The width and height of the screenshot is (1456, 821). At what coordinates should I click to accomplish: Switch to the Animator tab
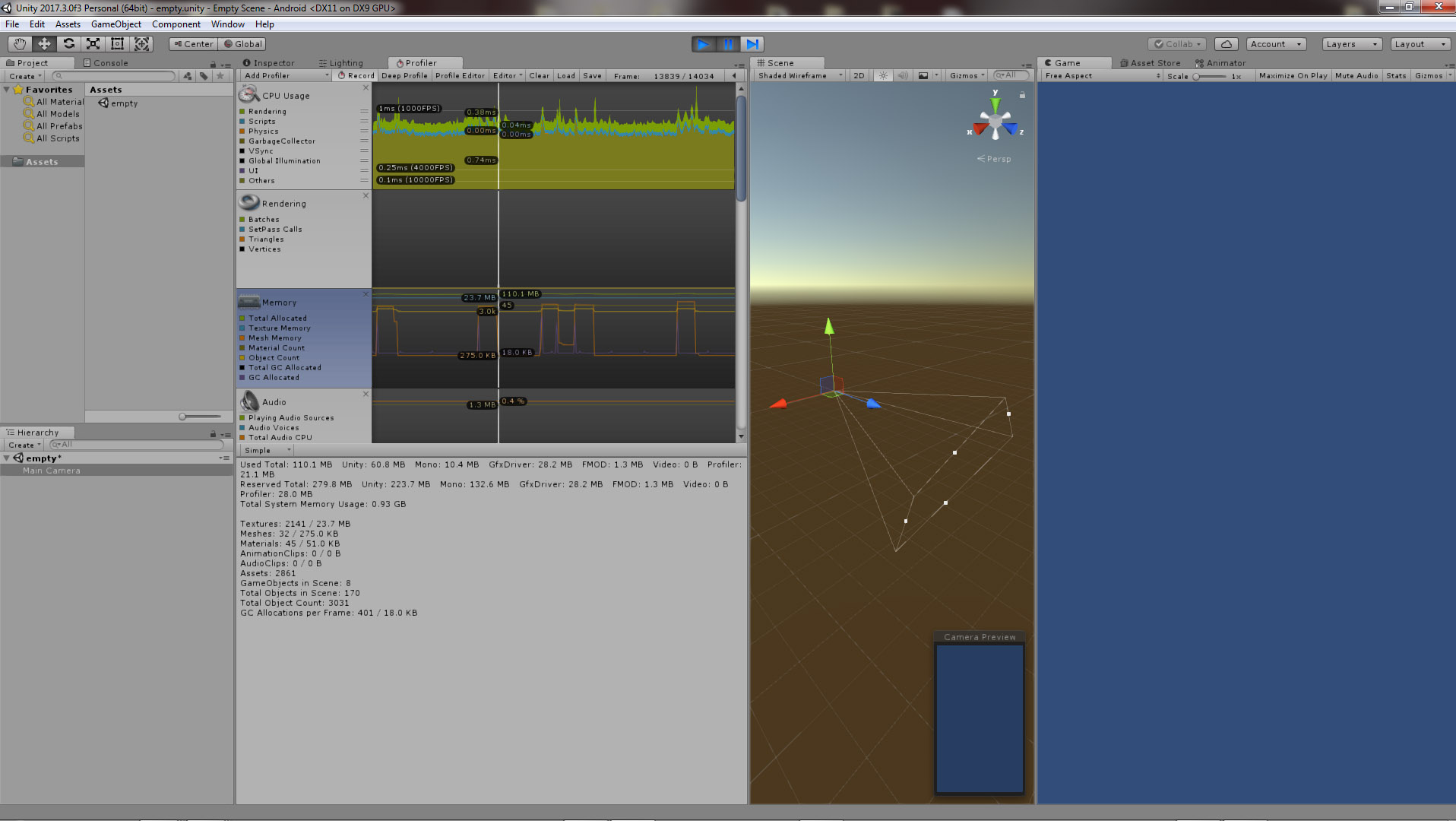[1220, 63]
